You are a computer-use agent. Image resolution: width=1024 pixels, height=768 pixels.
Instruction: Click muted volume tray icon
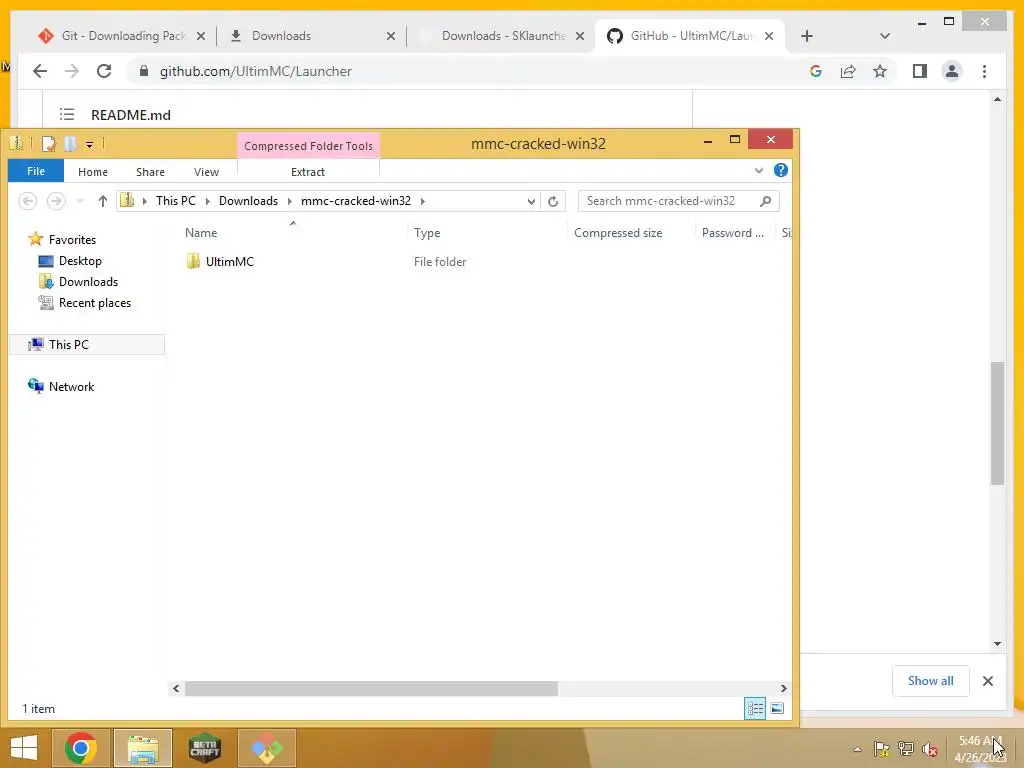pyautogui.click(x=930, y=749)
